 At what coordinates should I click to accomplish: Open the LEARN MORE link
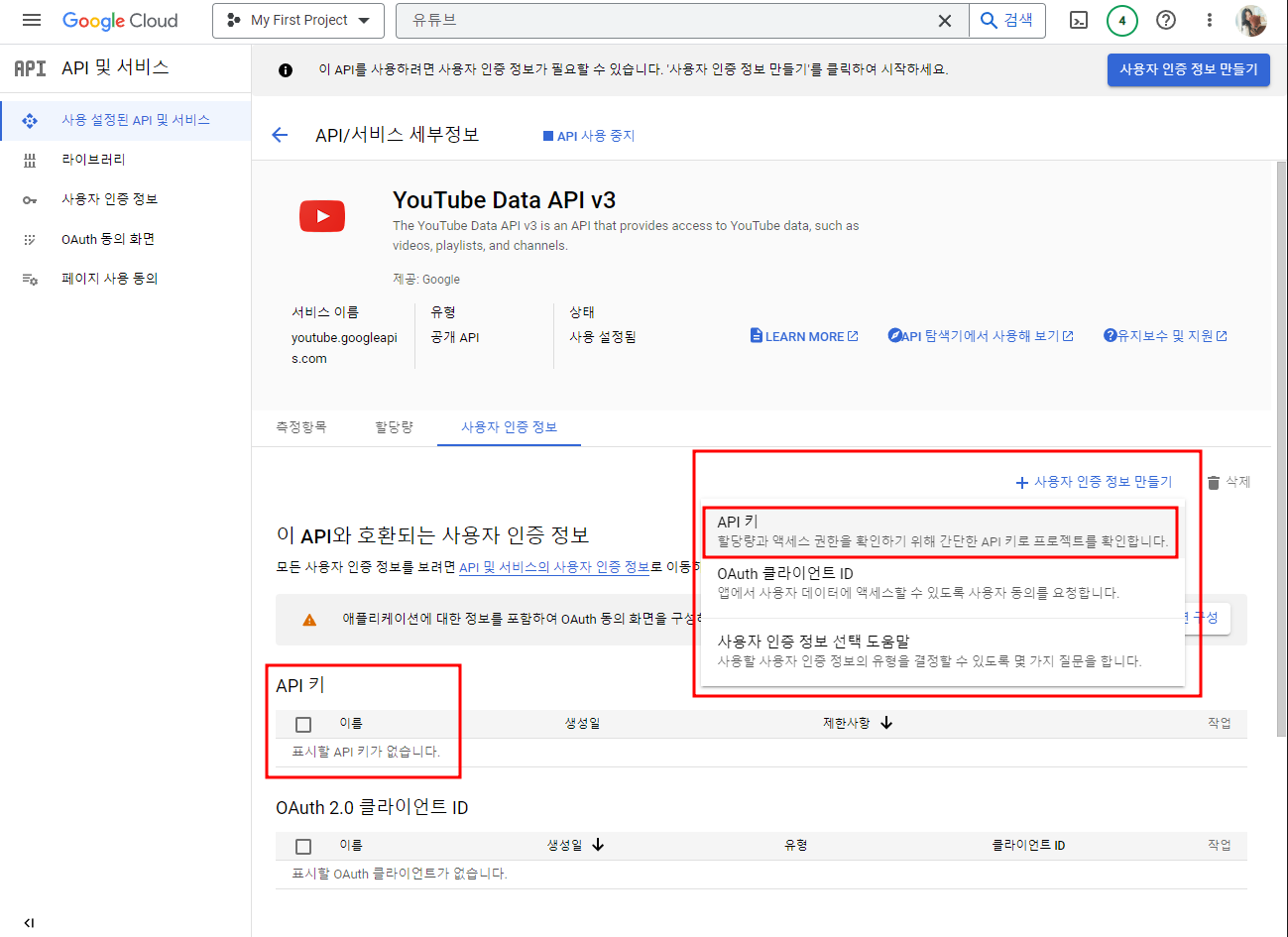(x=804, y=336)
